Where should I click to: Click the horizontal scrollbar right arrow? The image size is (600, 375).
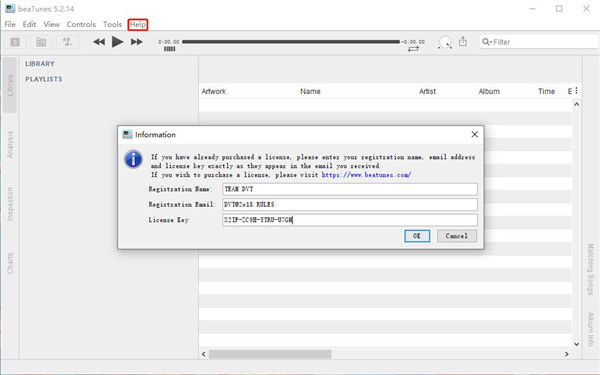pyautogui.click(x=567, y=354)
